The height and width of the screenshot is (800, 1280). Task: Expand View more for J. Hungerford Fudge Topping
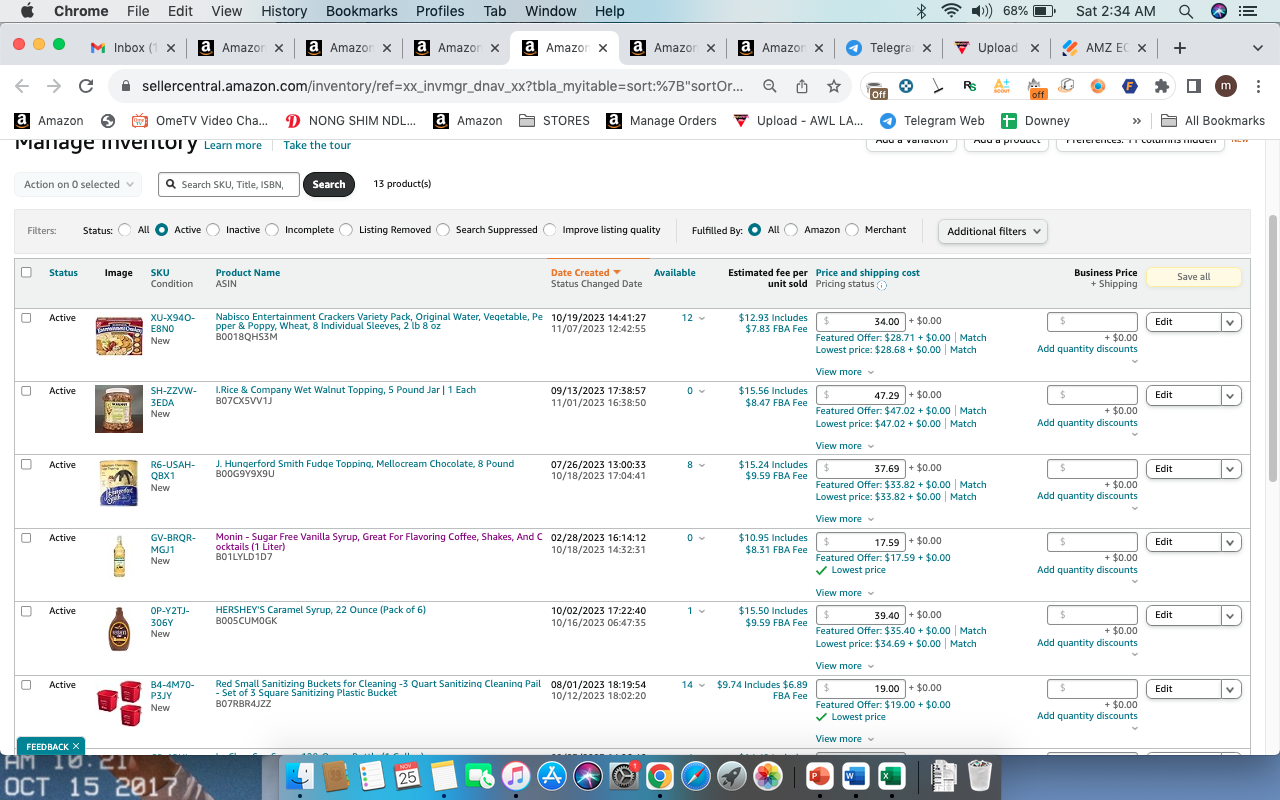pos(845,519)
